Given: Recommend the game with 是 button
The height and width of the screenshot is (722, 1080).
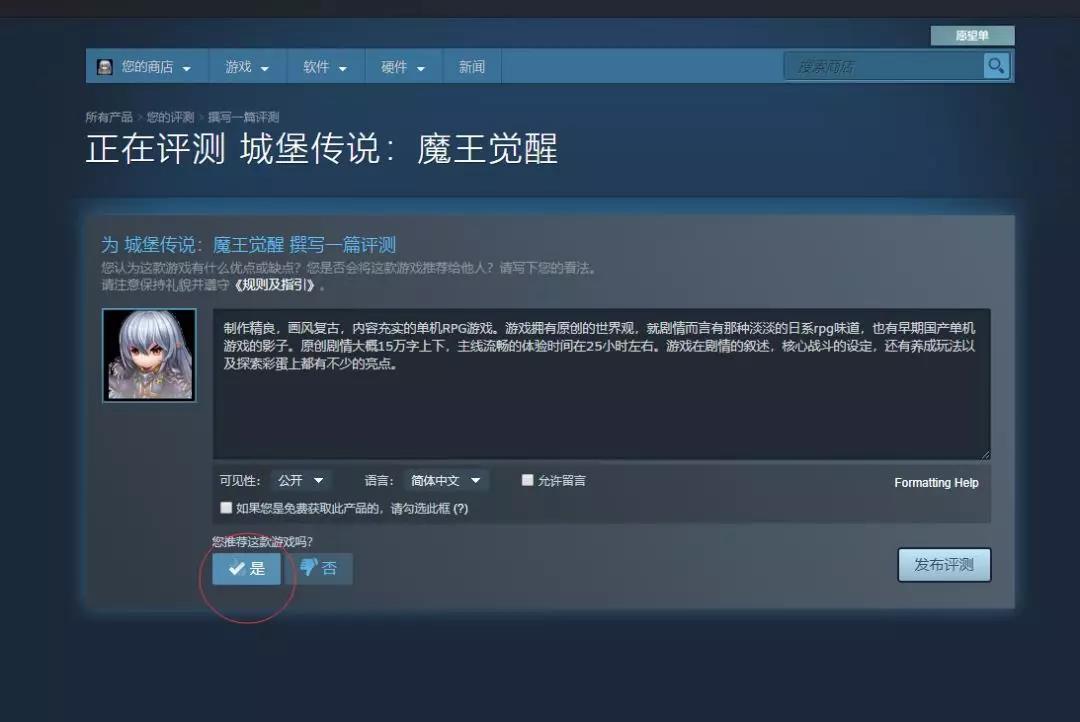Looking at the screenshot, I should 247,568.
